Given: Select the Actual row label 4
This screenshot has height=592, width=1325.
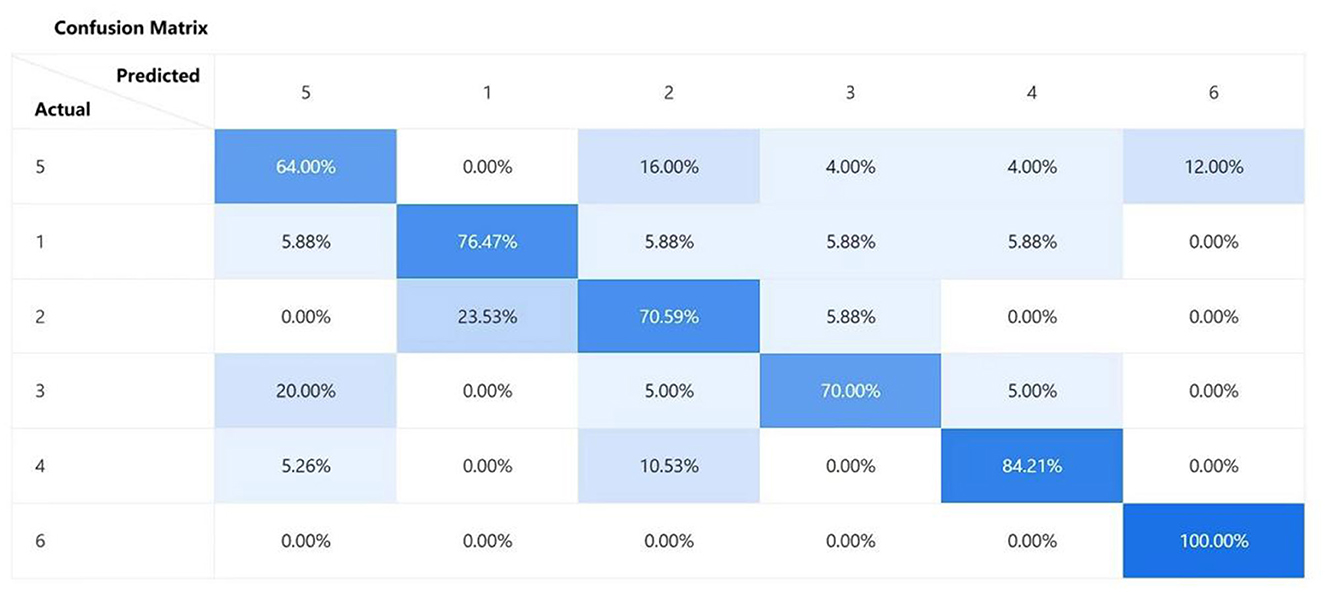Looking at the screenshot, I should (40, 466).
